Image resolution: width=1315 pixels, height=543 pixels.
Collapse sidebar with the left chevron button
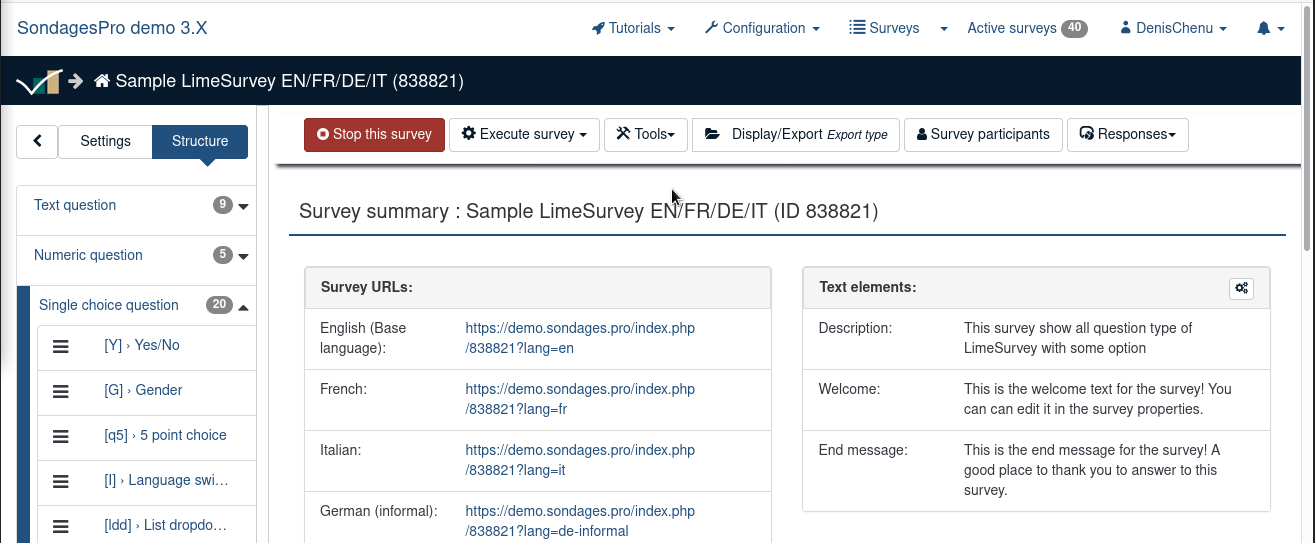click(37, 142)
